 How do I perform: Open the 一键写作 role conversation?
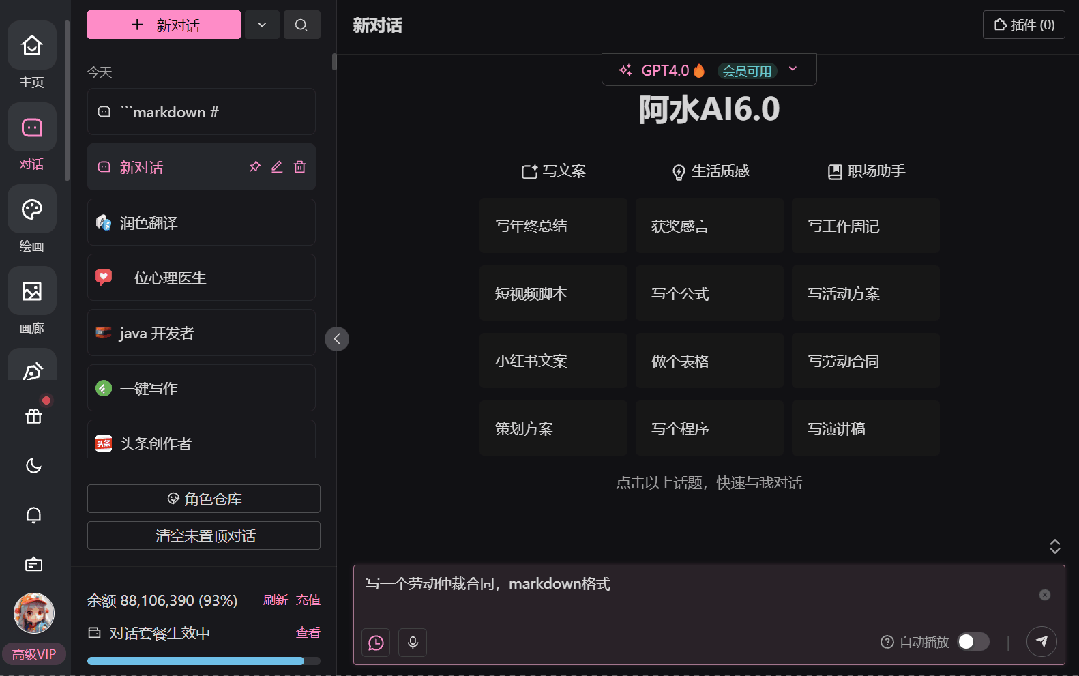tap(201, 388)
